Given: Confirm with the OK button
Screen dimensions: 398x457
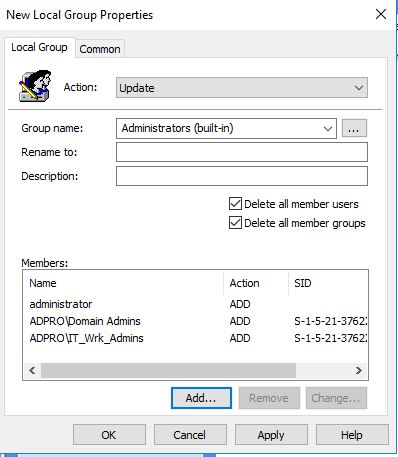Looking at the screenshot, I should point(109,435).
